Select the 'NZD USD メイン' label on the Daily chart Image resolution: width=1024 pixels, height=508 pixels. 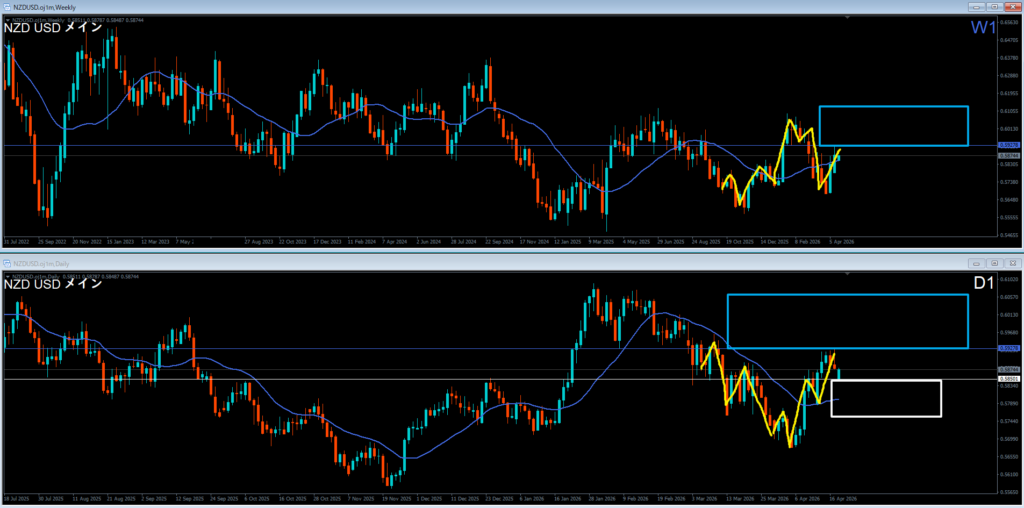tap(53, 284)
